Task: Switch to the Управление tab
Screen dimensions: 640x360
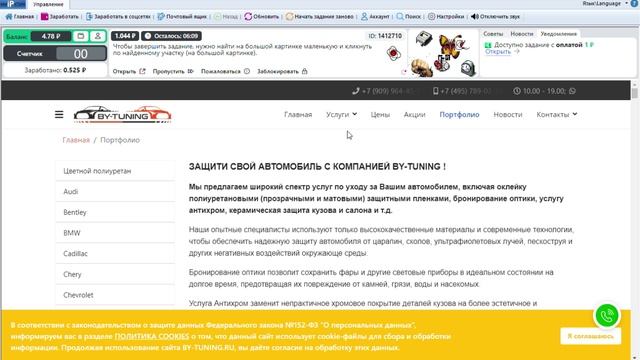Action: pyautogui.click(x=48, y=4)
